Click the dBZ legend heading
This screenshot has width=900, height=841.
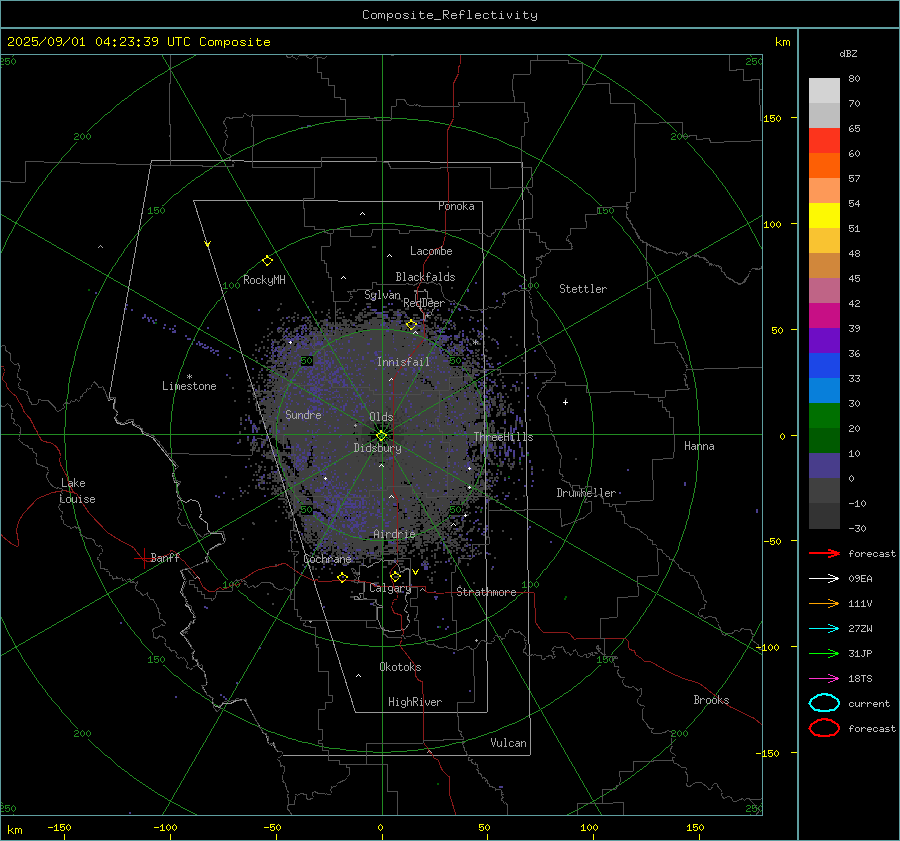(848, 54)
